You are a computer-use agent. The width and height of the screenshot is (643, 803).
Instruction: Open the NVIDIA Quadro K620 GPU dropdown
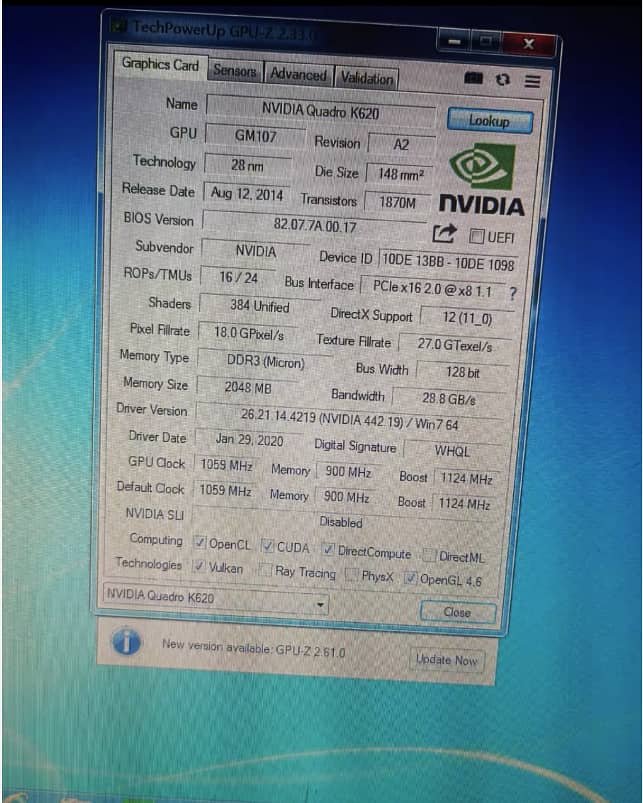tap(216, 598)
